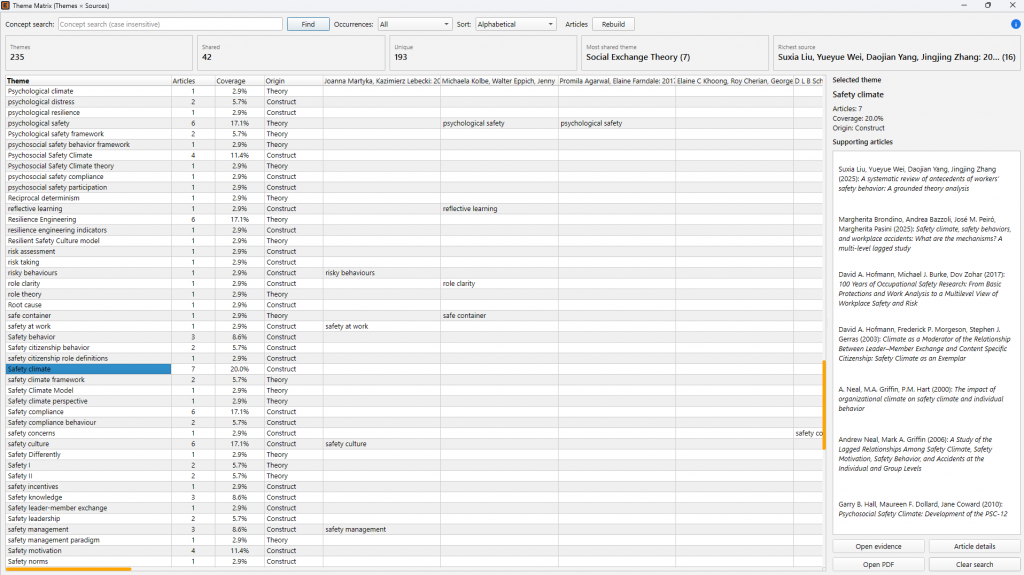Sort by the Articles column header
Image resolution: width=1024 pixels, height=575 pixels.
point(193,81)
